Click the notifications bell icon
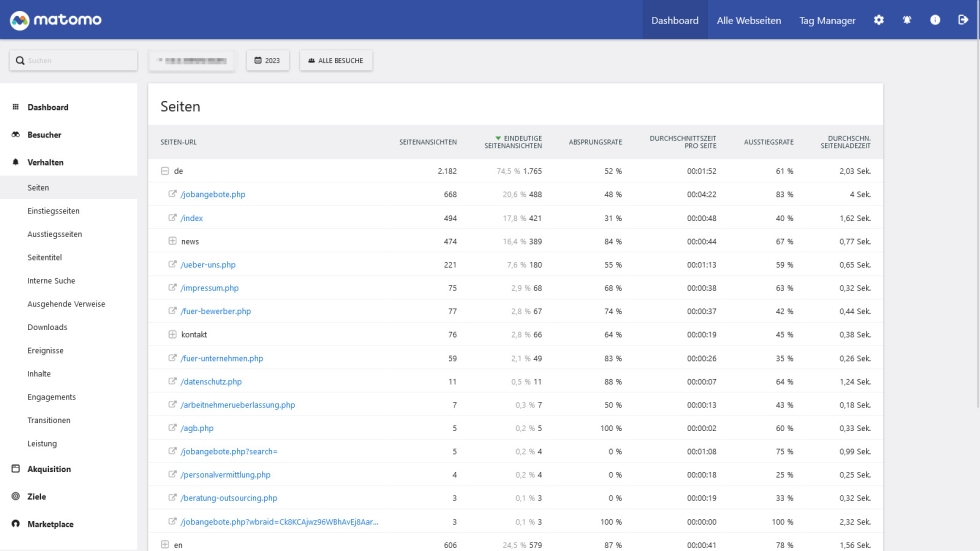980x551 pixels. pos(906,20)
